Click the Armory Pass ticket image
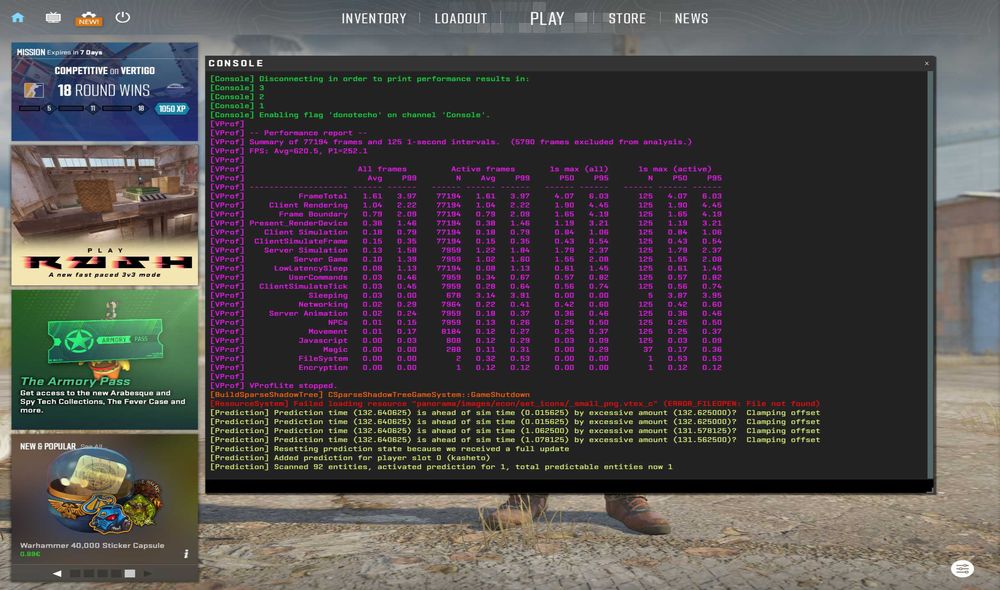This screenshot has height=590, width=1000. pos(105,340)
